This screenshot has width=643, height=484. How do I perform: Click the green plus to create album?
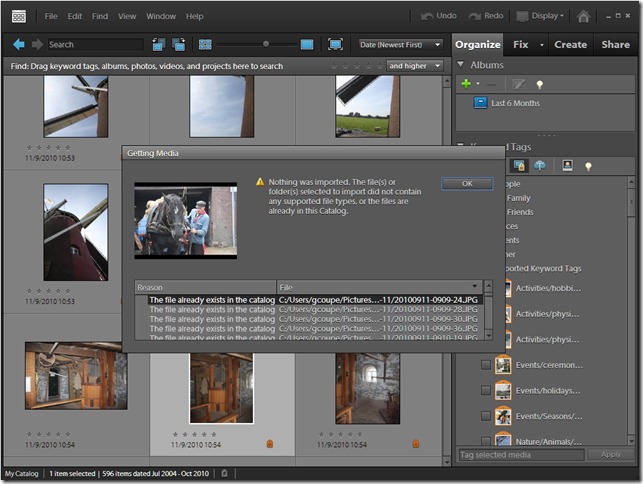(x=466, y=84)
